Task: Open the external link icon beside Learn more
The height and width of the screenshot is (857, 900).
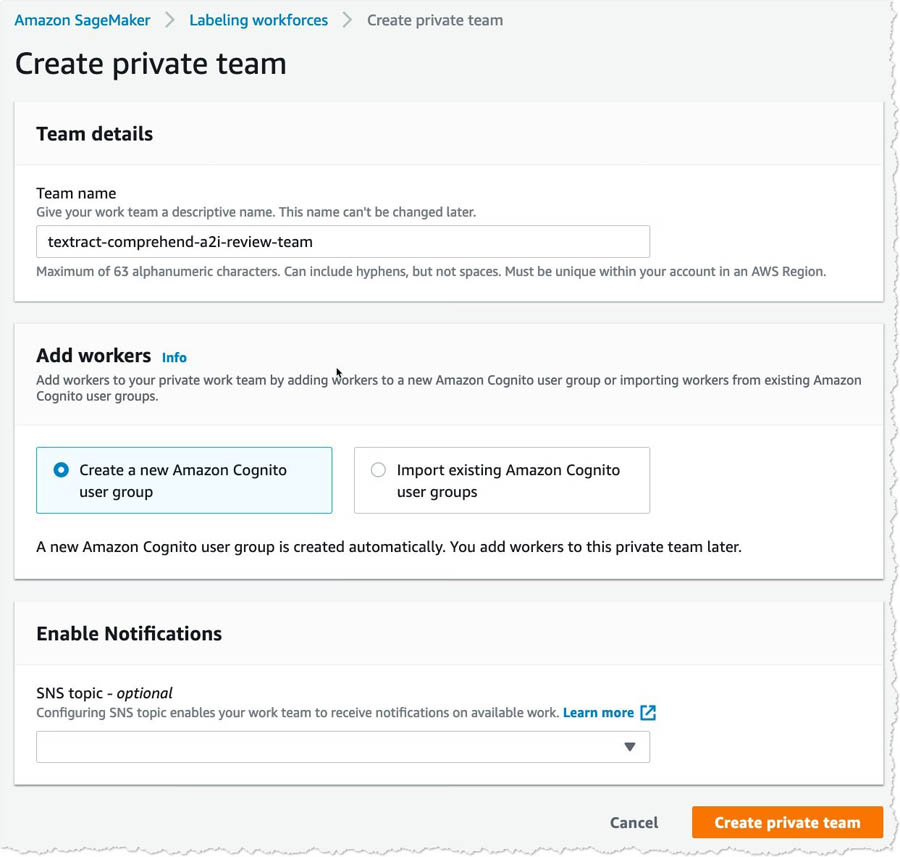Action: [648, 712]
